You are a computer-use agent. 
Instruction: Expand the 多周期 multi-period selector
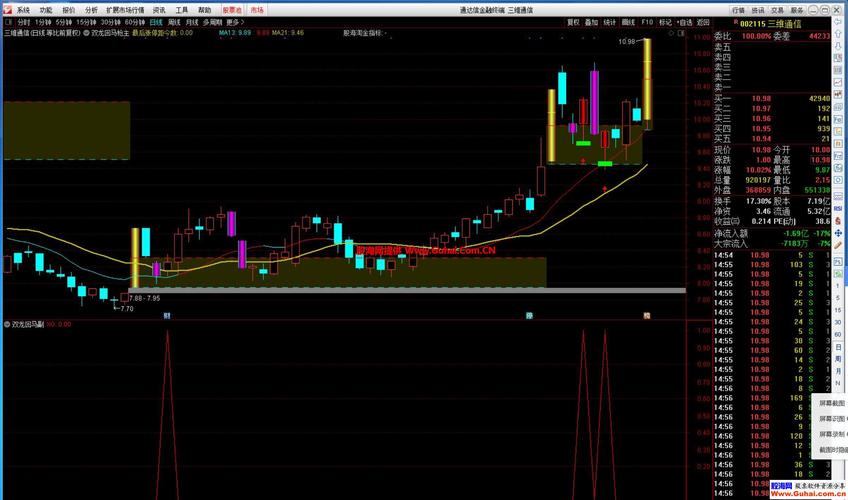[213, 22]
